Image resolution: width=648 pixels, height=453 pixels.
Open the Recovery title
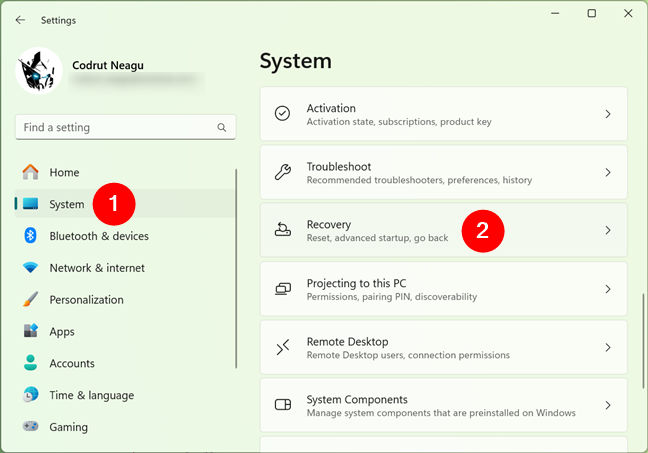point(329,225)
